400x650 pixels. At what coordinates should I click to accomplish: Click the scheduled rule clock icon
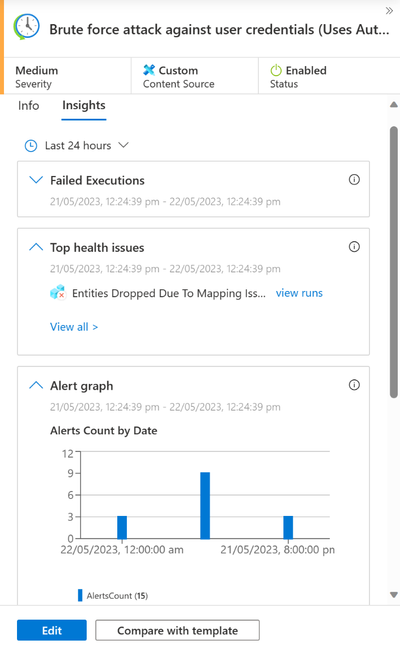point(27,27)
